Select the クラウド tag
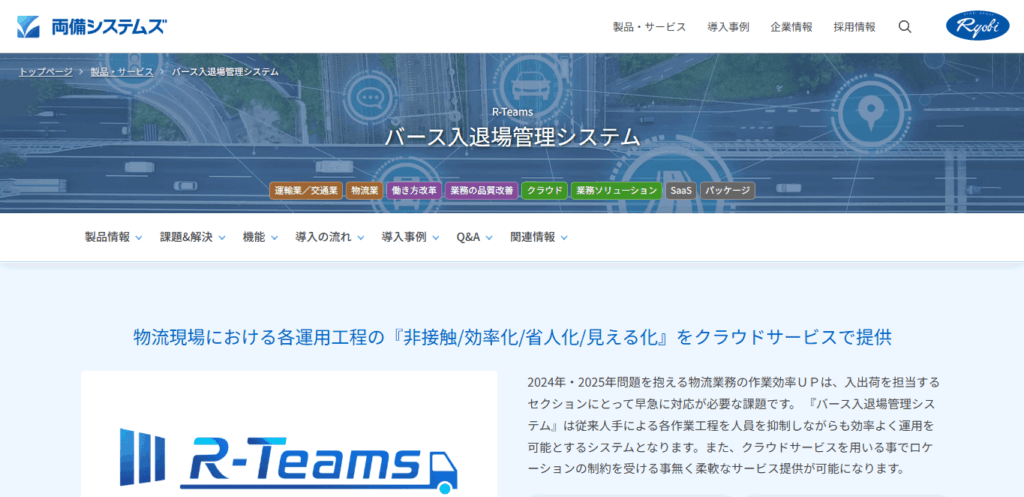The image size is (1024, 497). click(x=545, y=191)
